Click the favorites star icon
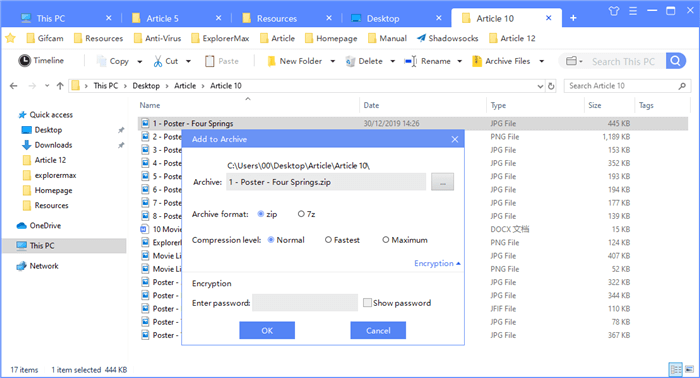Viewport: 700px width, 378px height. (x=10, y=38)
